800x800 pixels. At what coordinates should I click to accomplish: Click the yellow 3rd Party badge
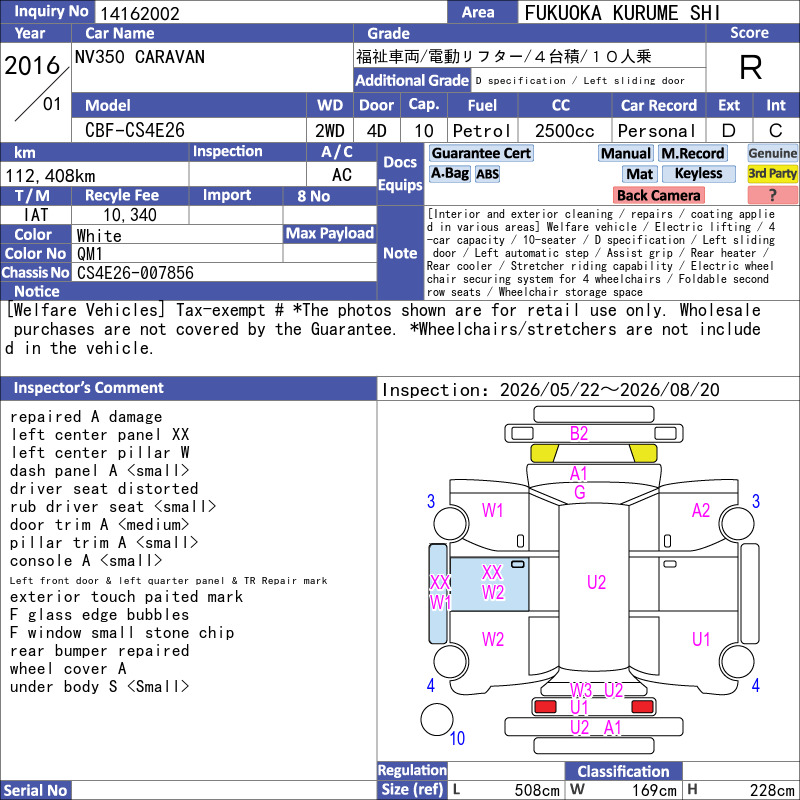click(x=772, y=174)
